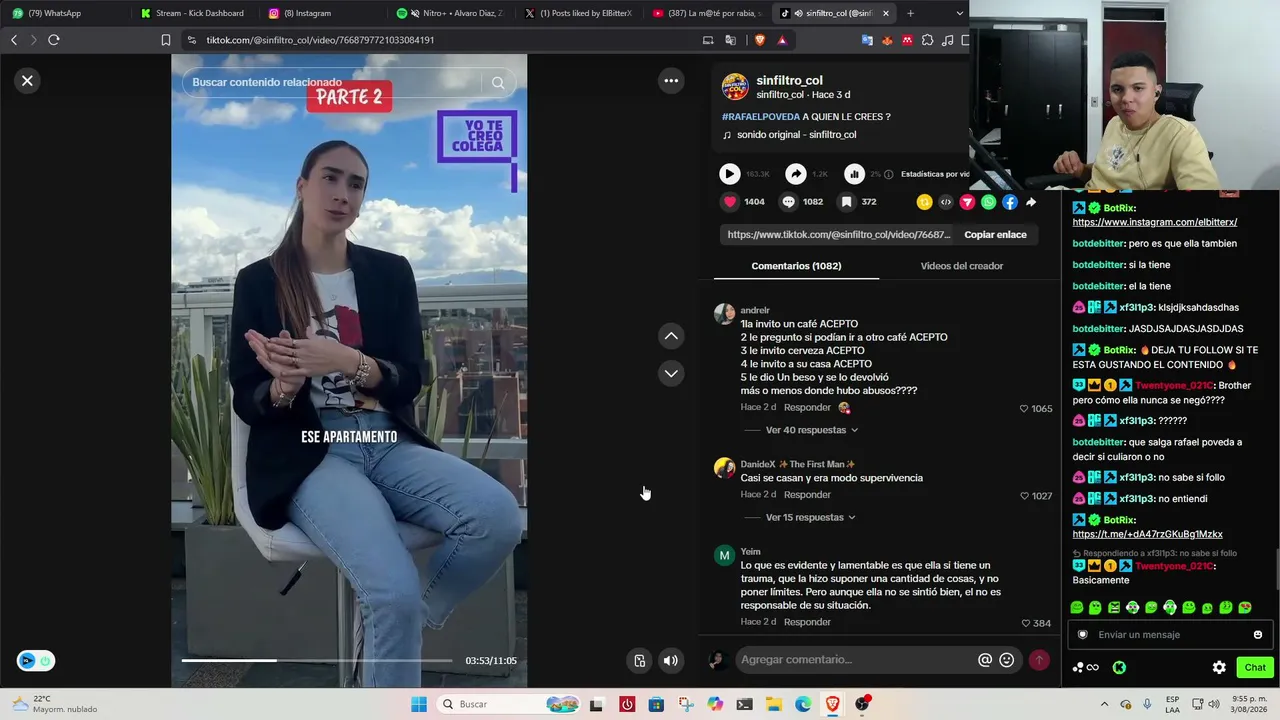Like Yeim's comment with 384 heart

coord(1025,623)
